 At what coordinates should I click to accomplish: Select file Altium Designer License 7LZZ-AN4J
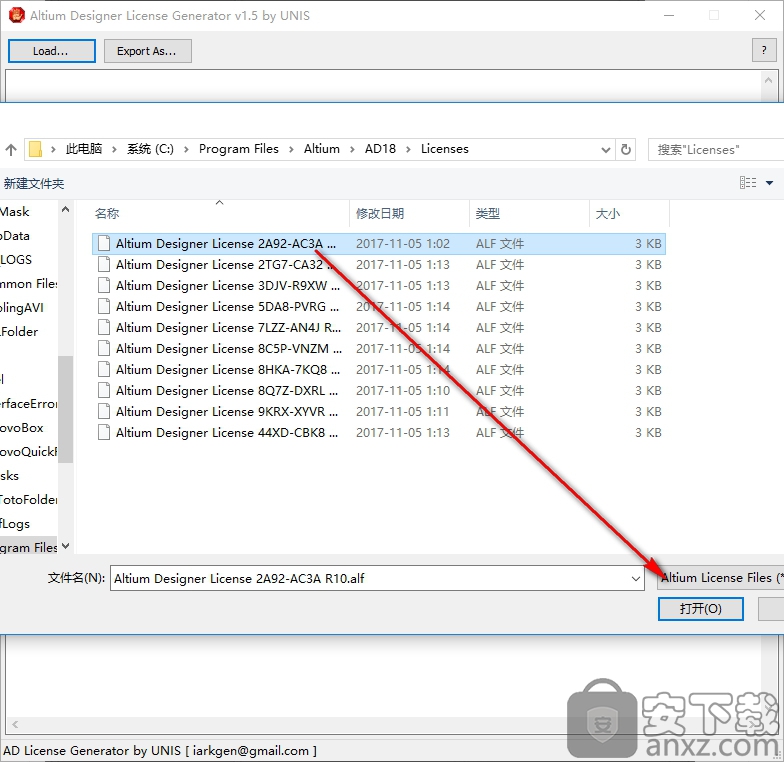378,328
